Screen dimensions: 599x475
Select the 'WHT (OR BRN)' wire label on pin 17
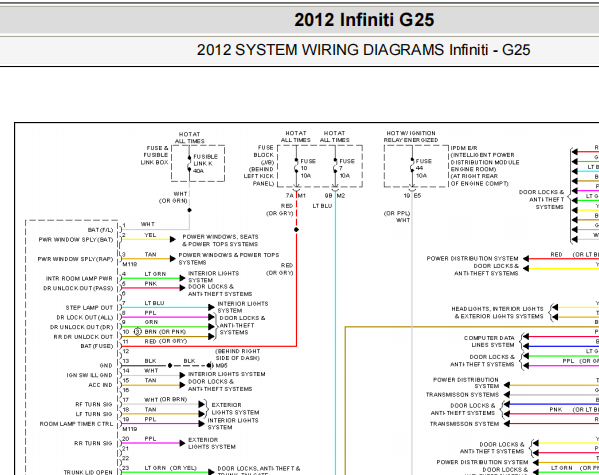pyautogui.click(x=165, y=400)
